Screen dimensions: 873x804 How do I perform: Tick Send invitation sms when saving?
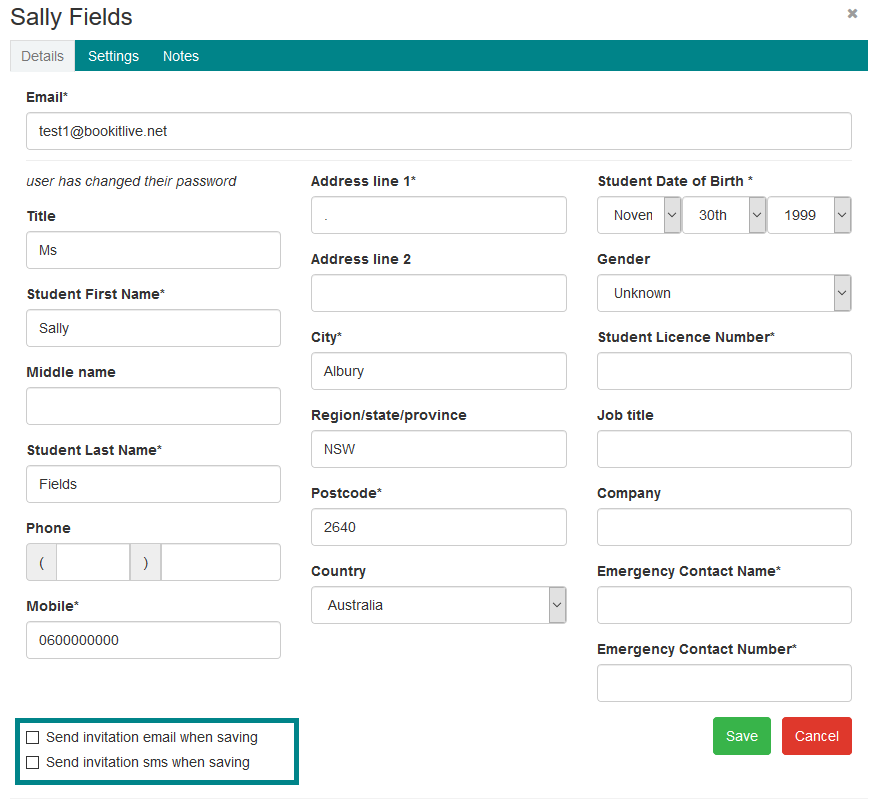33,762
